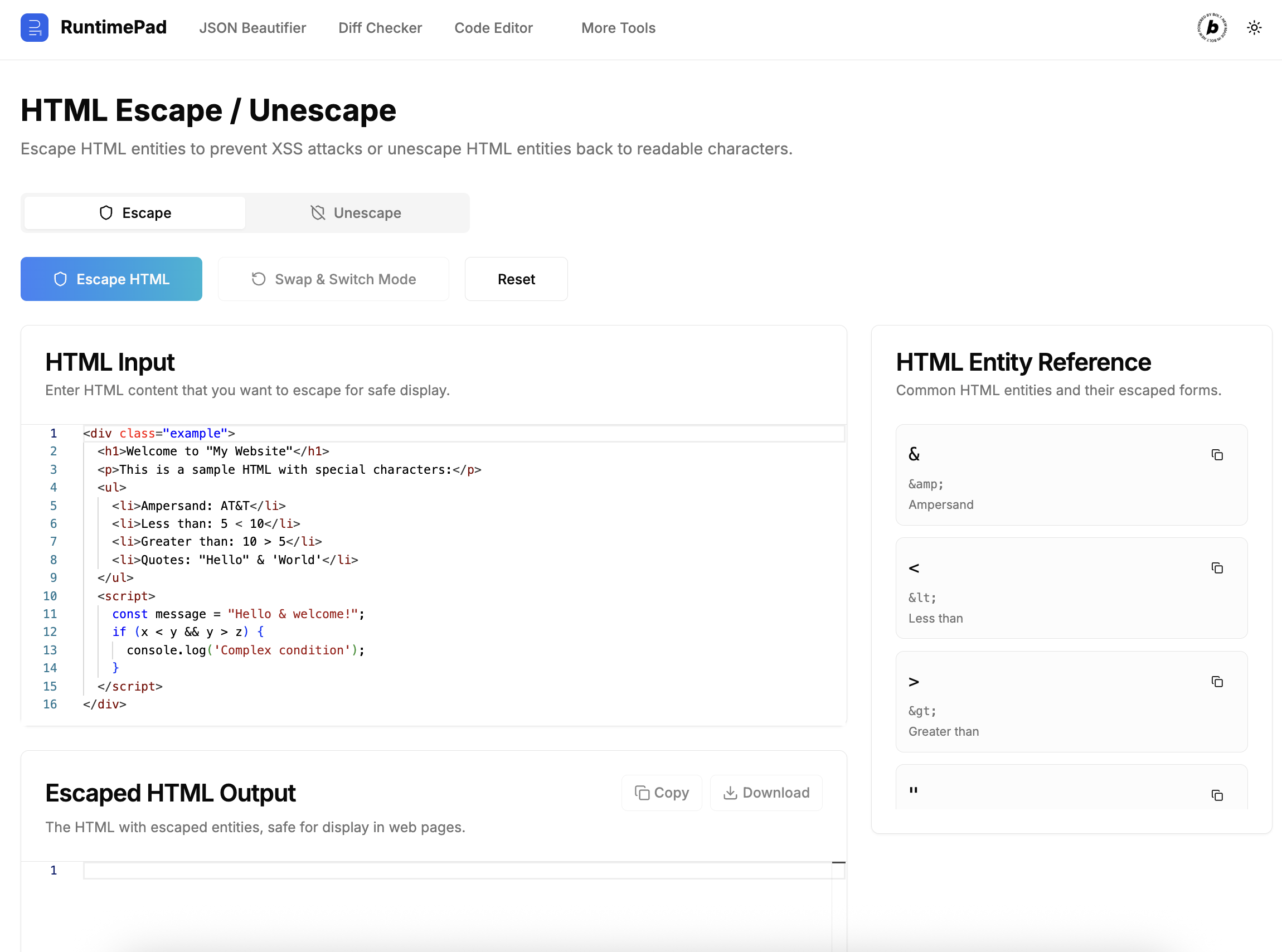Image resolution: width=1282 pixels, height=952 pixels.
Task: Click the Bolt 'b' badge icon
Action: click(x=1212, y=28)
